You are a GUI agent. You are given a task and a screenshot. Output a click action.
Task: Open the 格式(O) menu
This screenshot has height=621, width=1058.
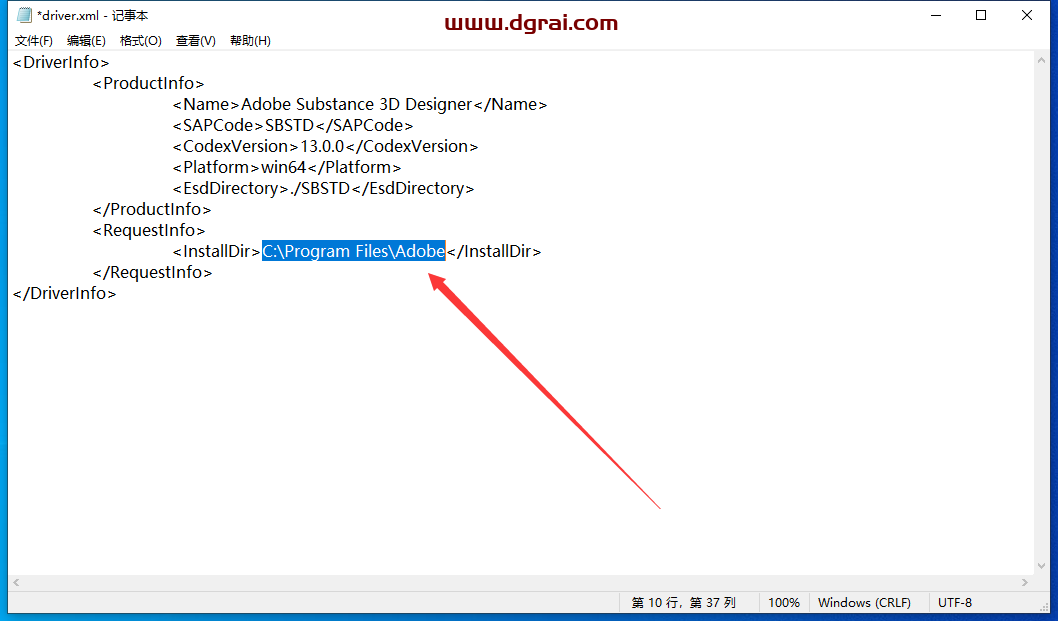(x=140, y=40)
